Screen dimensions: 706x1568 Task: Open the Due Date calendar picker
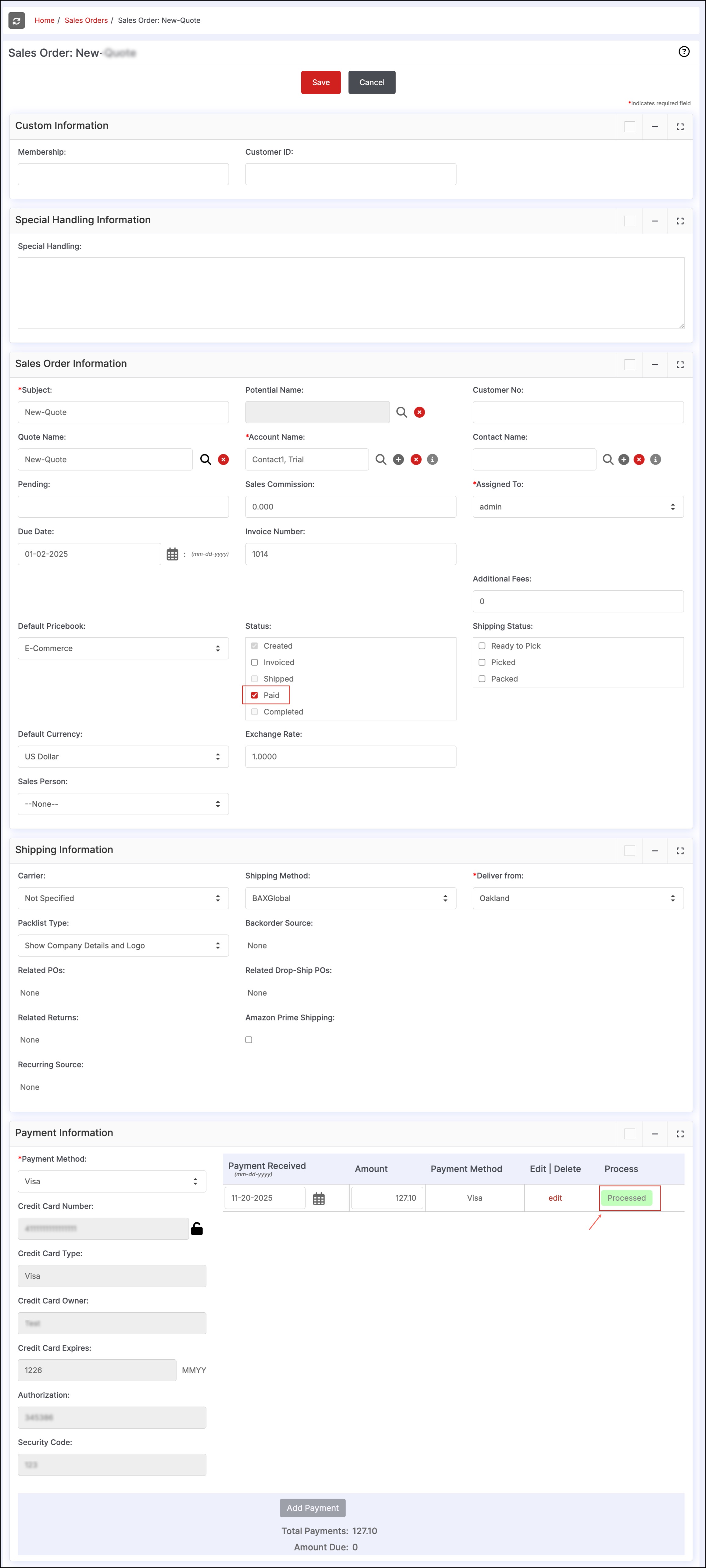(x=172, y=554)
